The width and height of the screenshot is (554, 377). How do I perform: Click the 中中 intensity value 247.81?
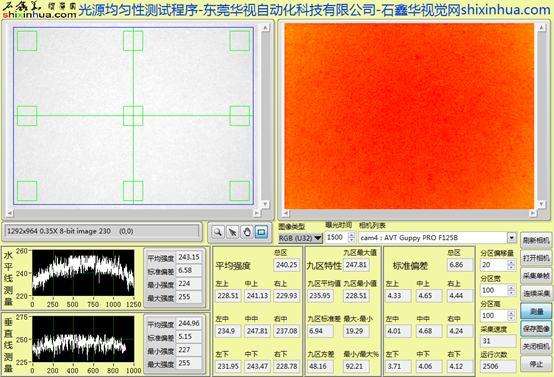click(257, 331)
